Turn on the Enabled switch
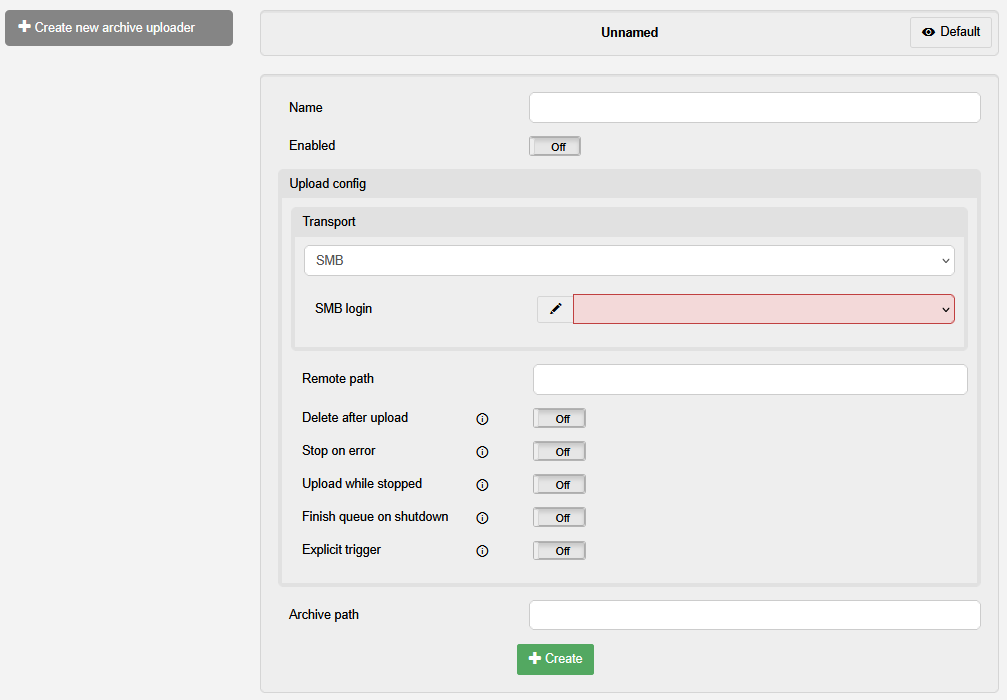The image size is (1007, 700). tap(555, 147)
